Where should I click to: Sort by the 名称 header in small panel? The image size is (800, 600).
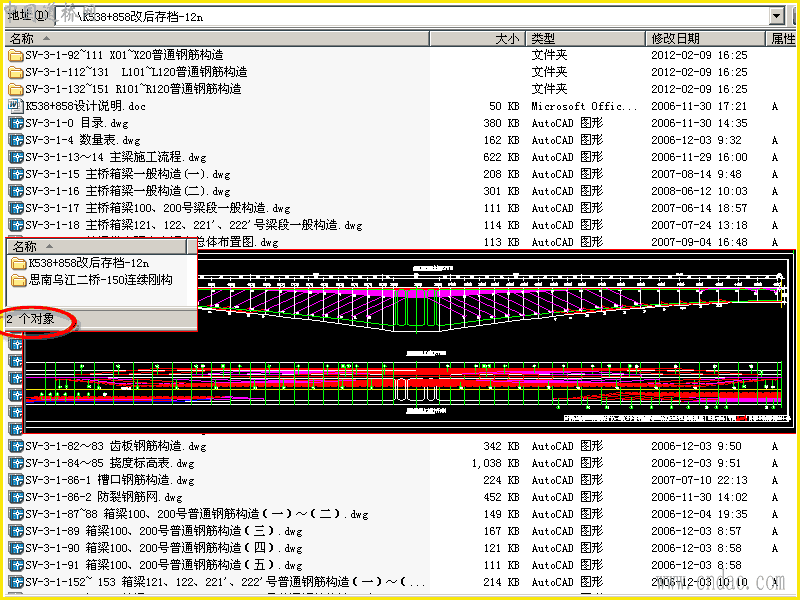click(x=96, y=247)
